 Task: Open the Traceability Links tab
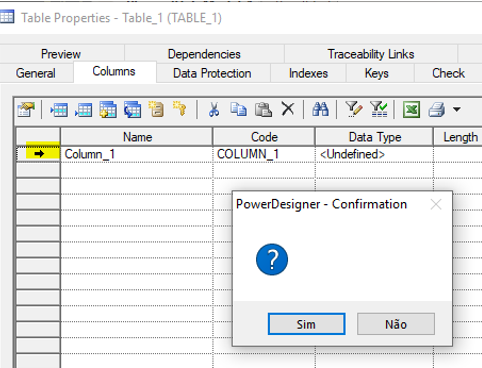click(371, 54)
